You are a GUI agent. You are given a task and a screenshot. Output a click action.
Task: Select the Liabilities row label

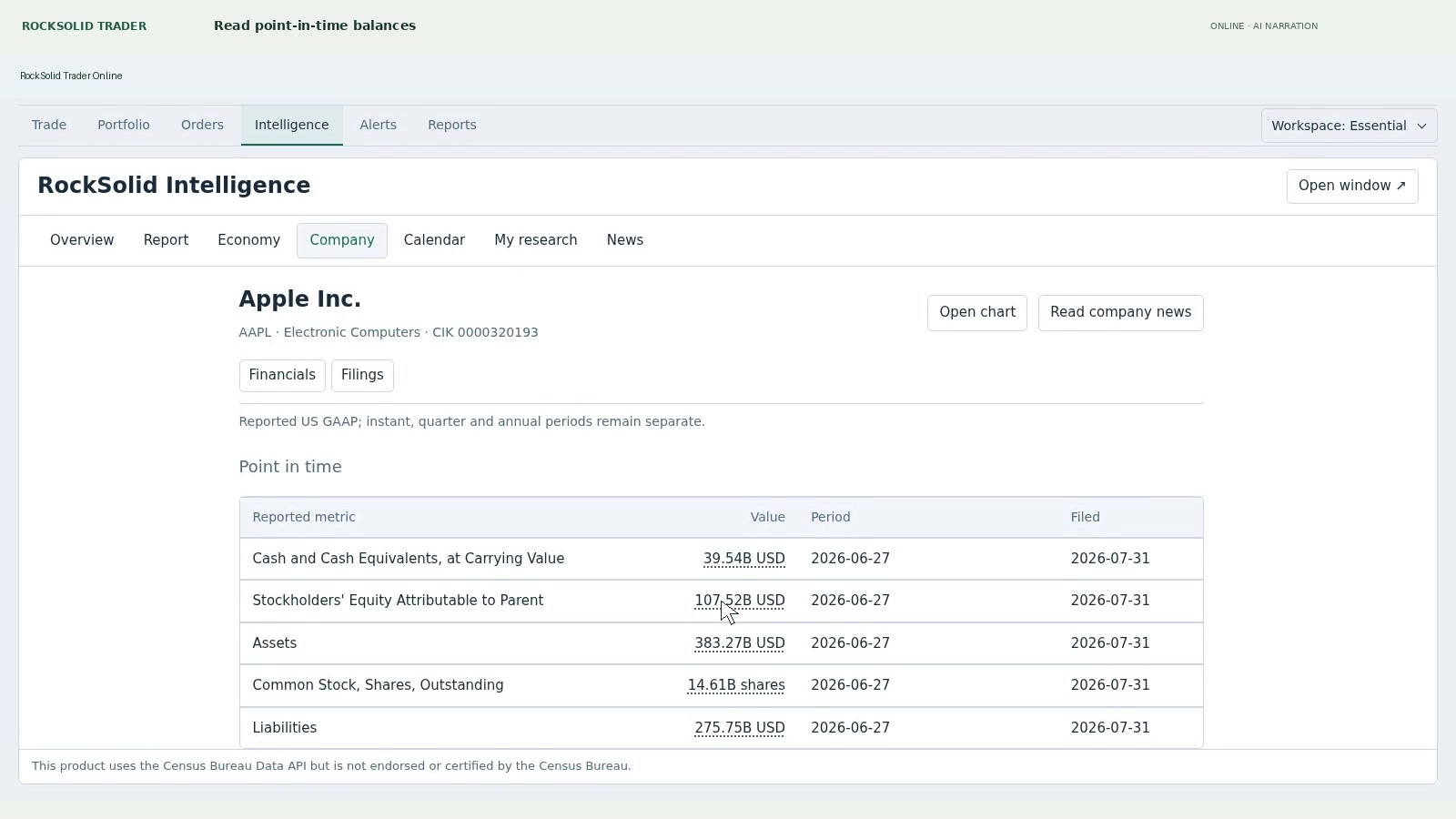coord(284,728)
